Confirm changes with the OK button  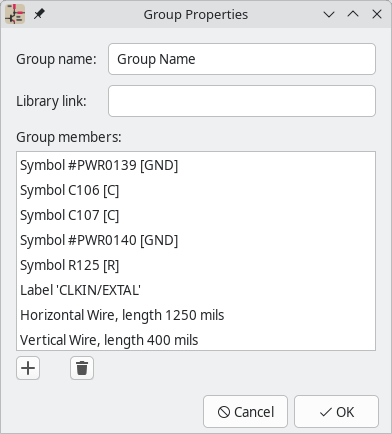[x=336, y=412]
